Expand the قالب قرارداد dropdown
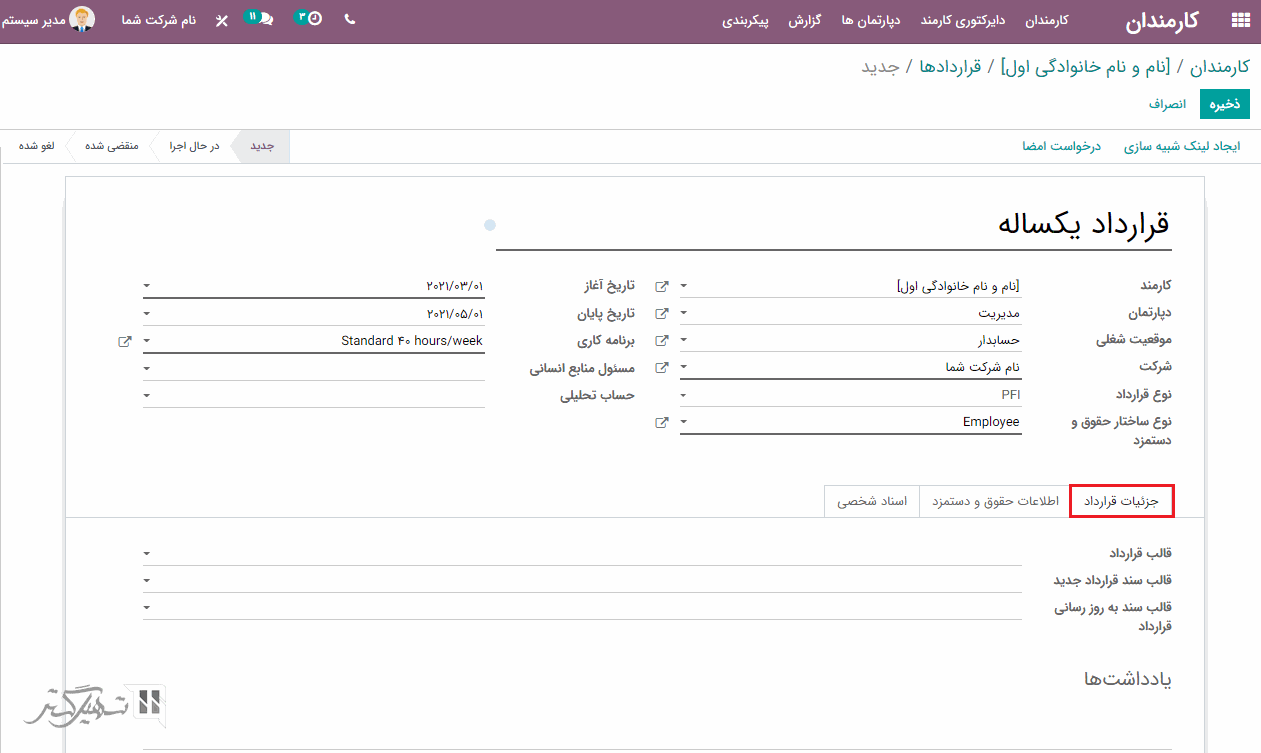This screenshot has height=753, width=1261. coord(147,553)
